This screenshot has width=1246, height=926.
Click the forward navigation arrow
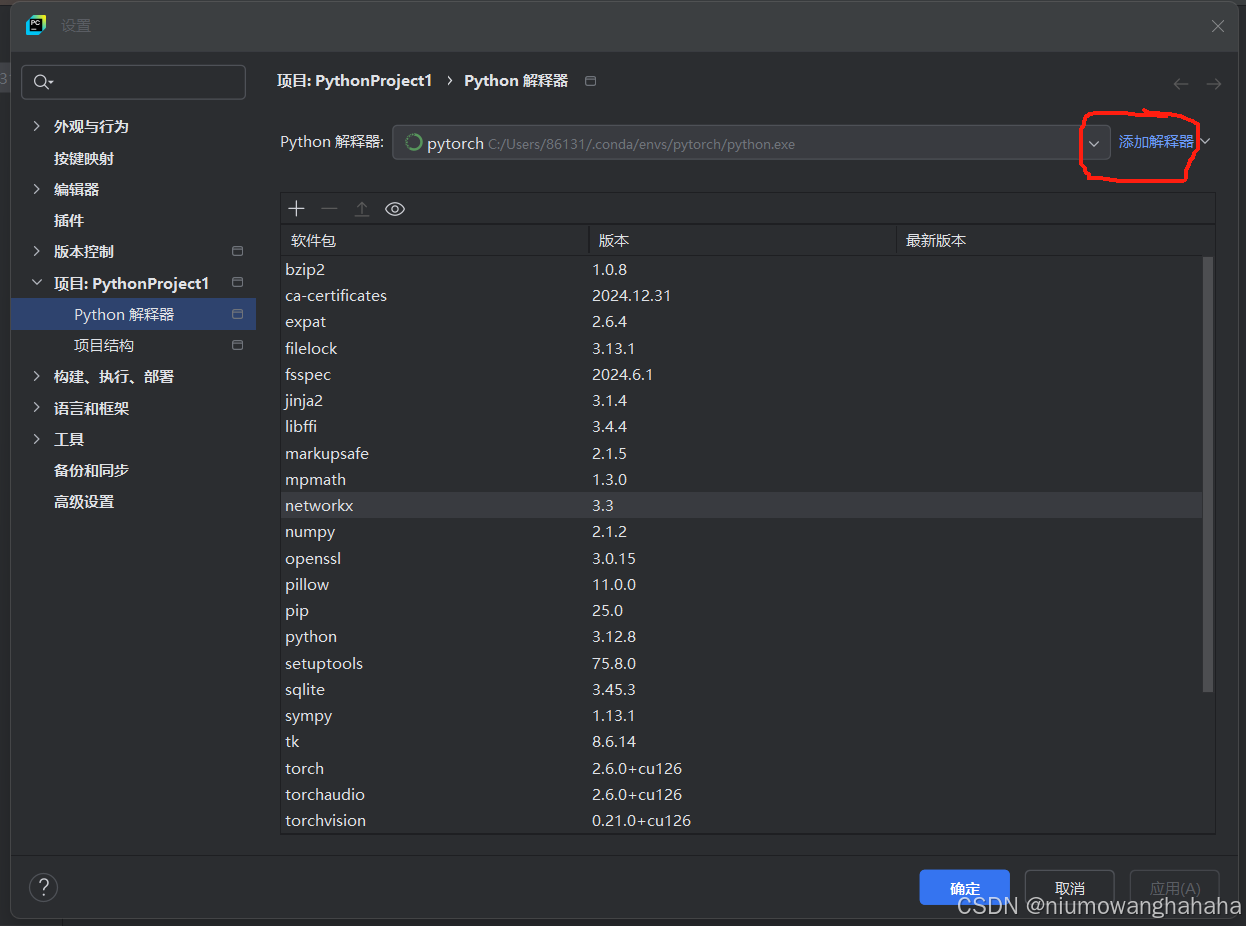1213,84
